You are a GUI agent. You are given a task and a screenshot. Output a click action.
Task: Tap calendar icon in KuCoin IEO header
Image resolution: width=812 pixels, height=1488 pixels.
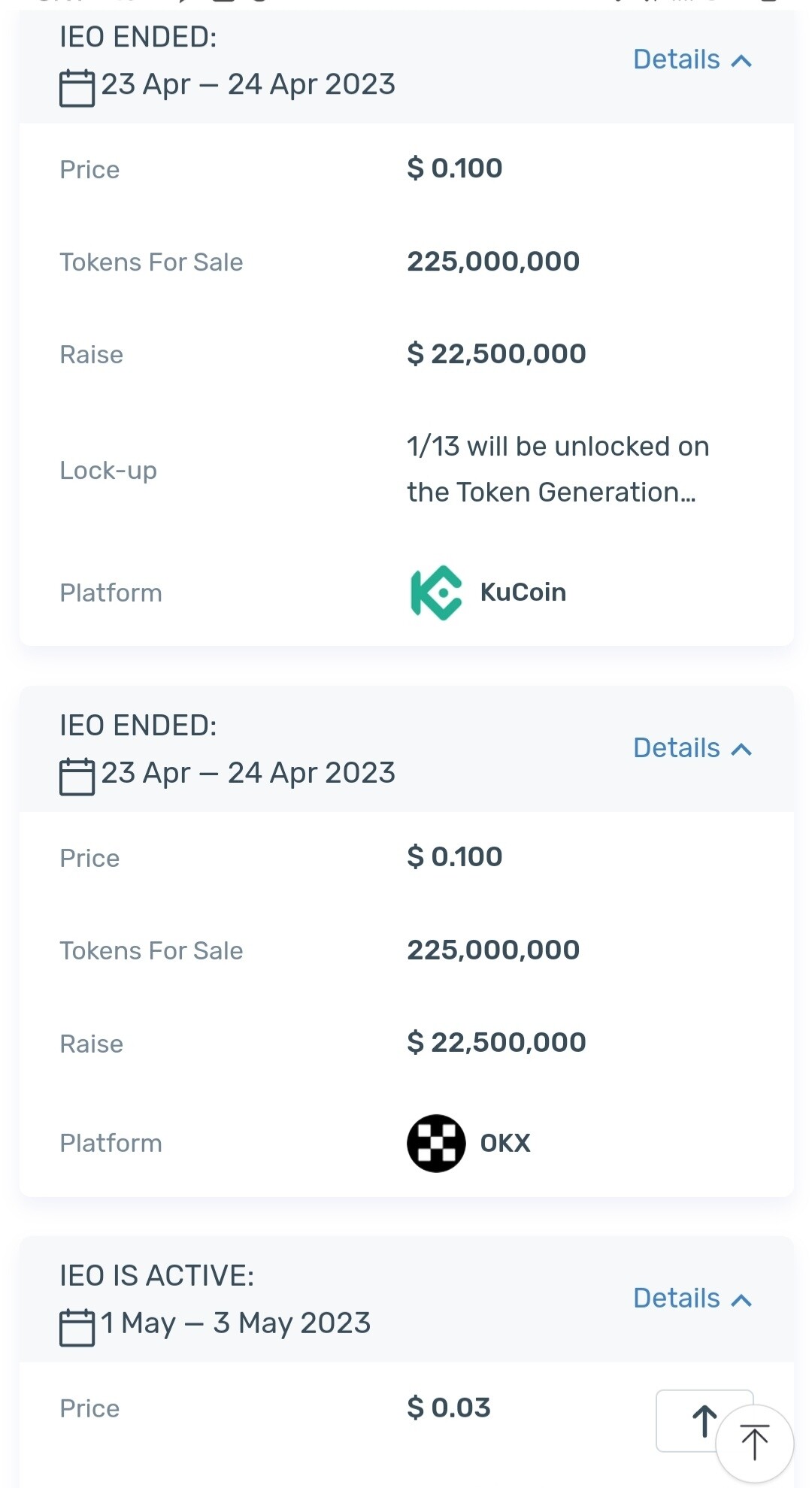coord(77,87)
